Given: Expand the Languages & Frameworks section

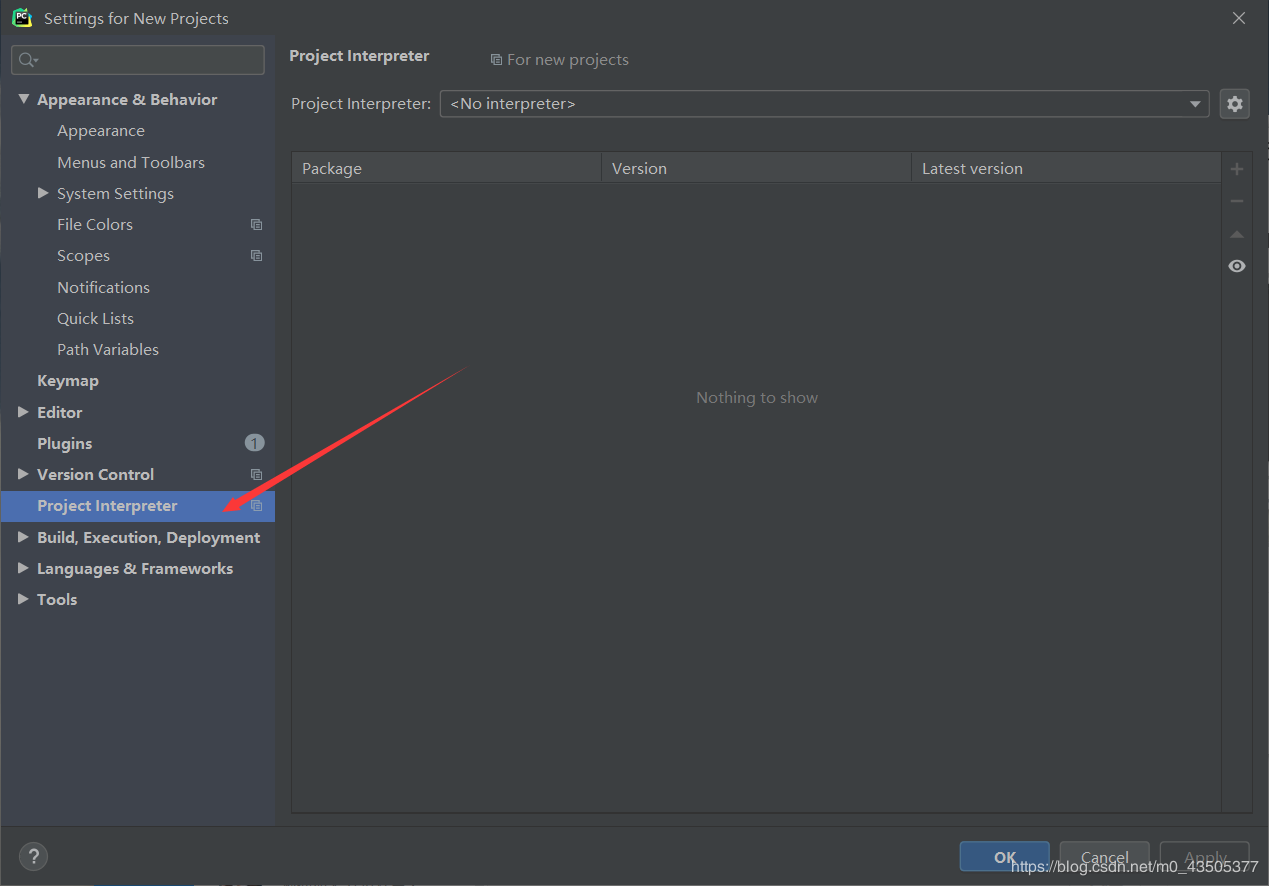Looking at the screenshot, I should click(x=24, y=568).
